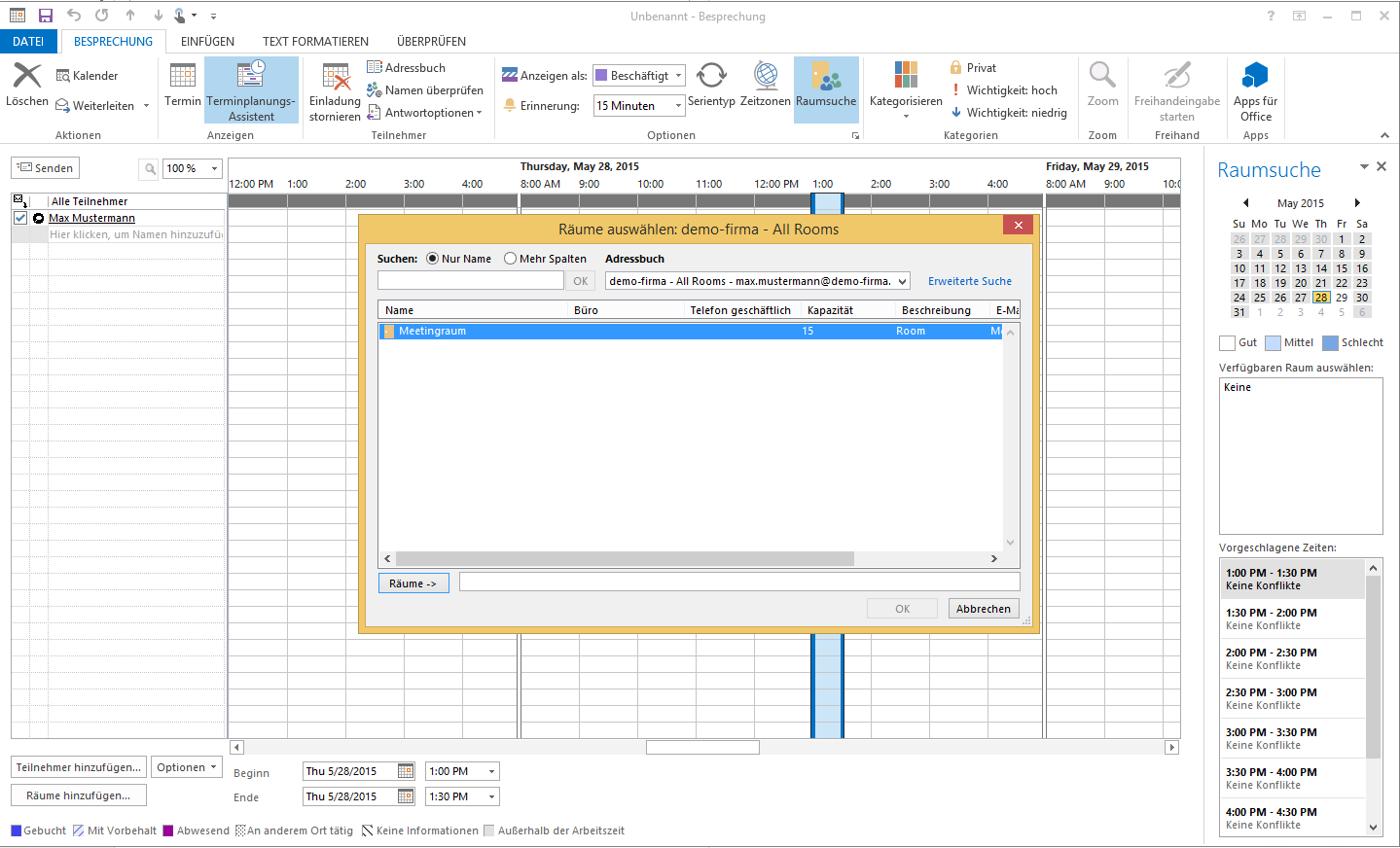Click the Weiterleiten forward icon
The height and width of the screenshot is (848, 1400).
(62, 106)
